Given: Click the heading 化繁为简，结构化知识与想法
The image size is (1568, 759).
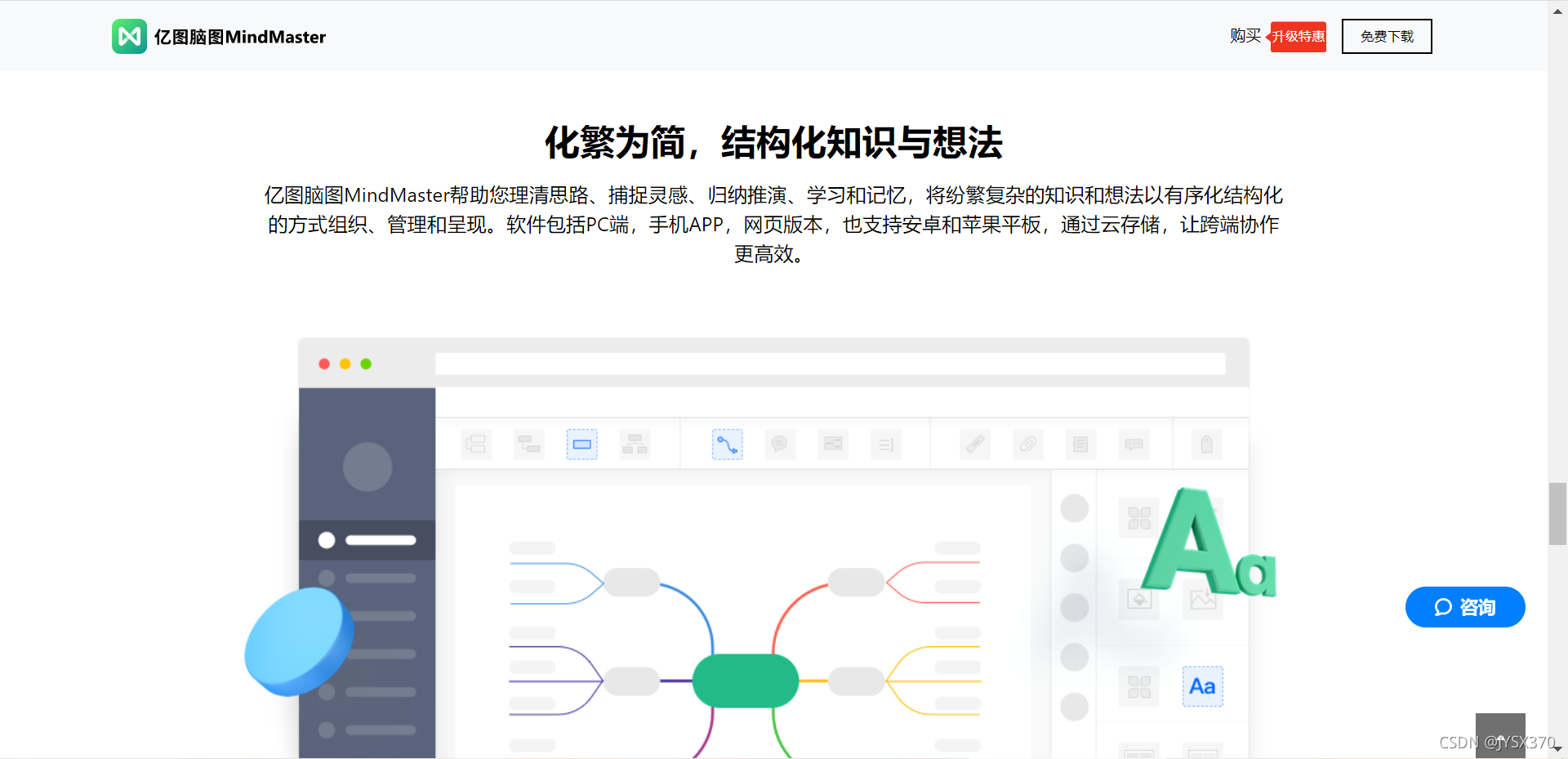Looking at the screenshot, I should pyautogui.click(x=773, y=142).
